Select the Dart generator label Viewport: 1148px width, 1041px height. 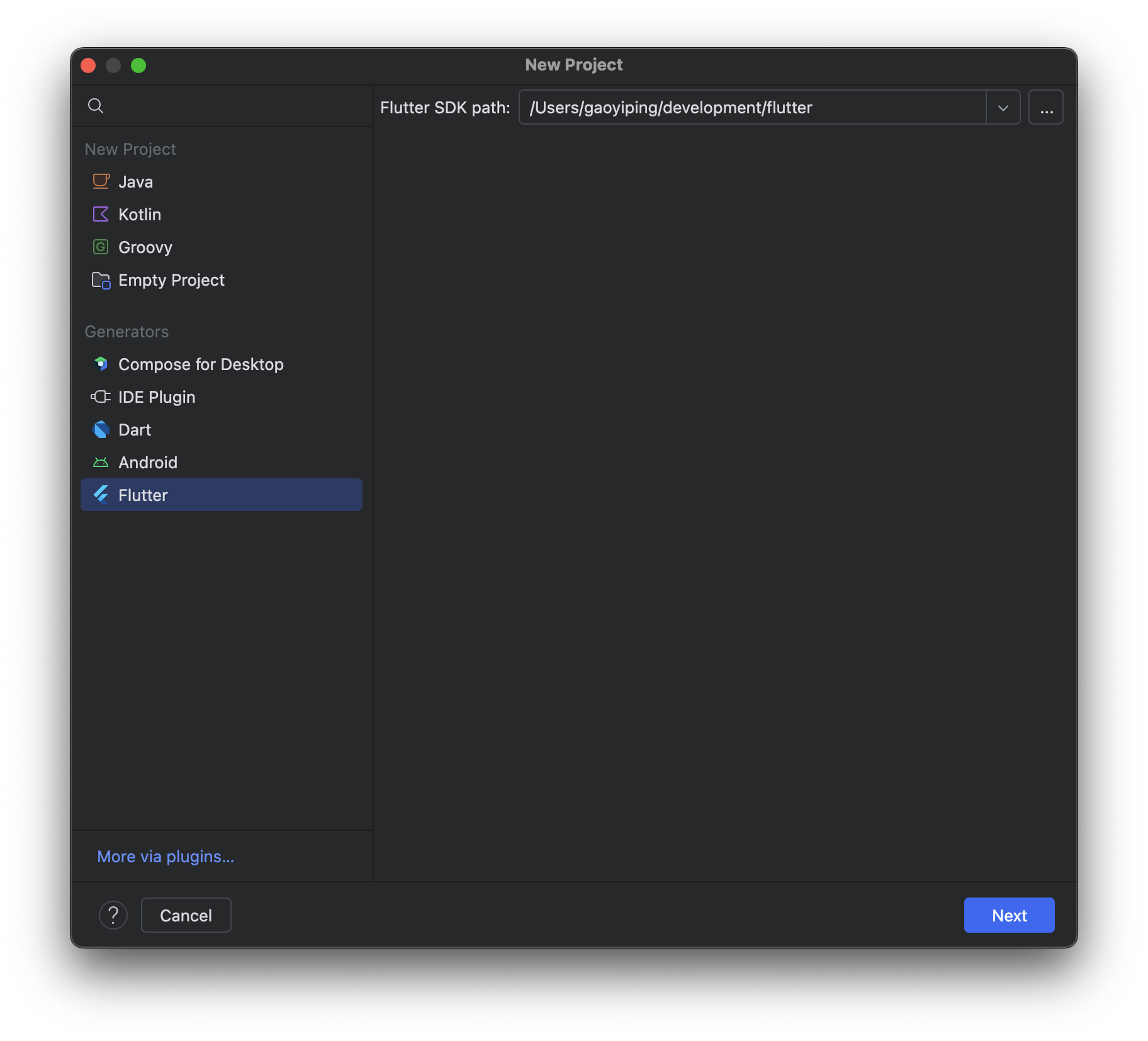tap(135, 430)
